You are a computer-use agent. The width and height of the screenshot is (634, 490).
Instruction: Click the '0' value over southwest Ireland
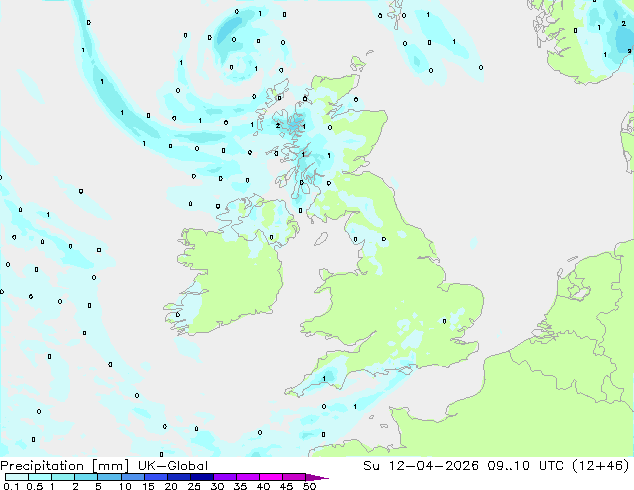(178, 315)
